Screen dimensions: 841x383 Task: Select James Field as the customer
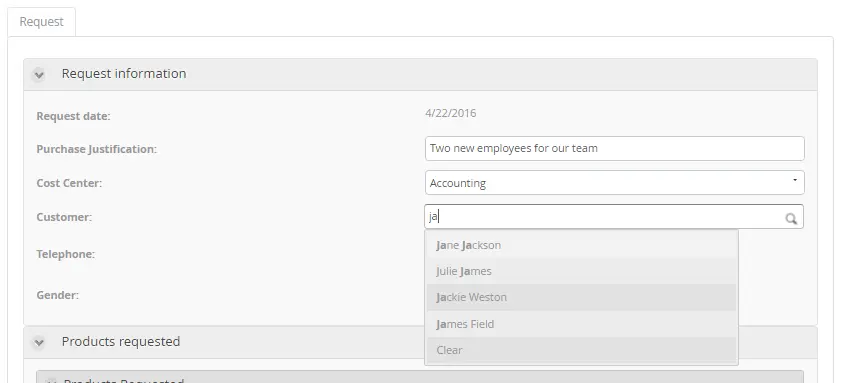[581, 324]
